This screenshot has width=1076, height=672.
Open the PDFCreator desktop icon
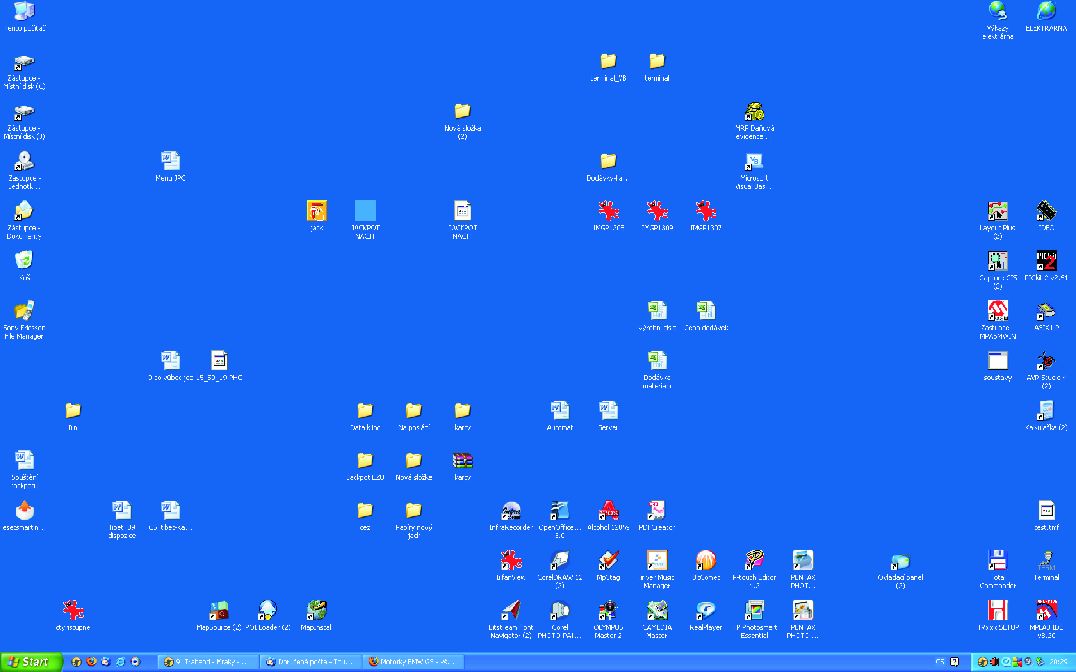pos(656,512)
